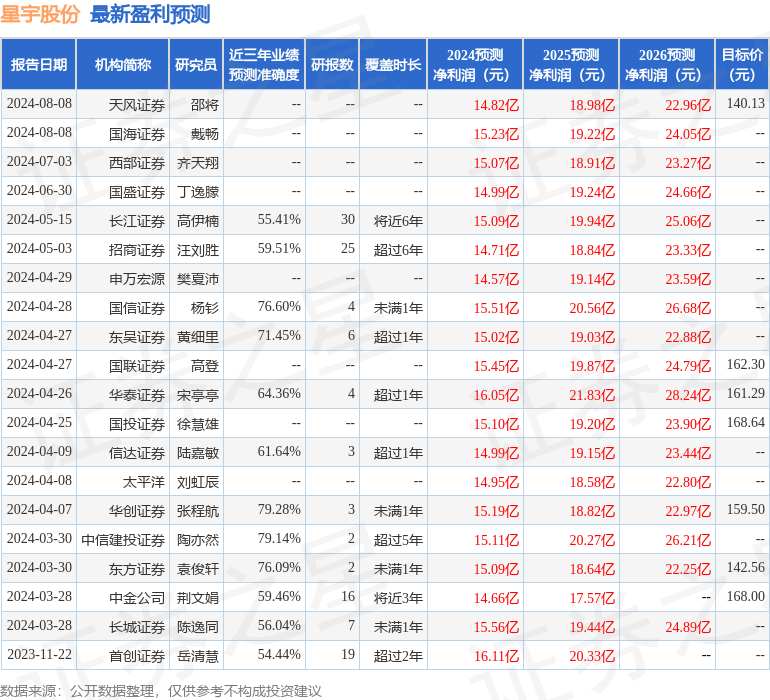Select the 2023-11-22 report date cell
The image size is (770, 700).
tap(39, 656)
